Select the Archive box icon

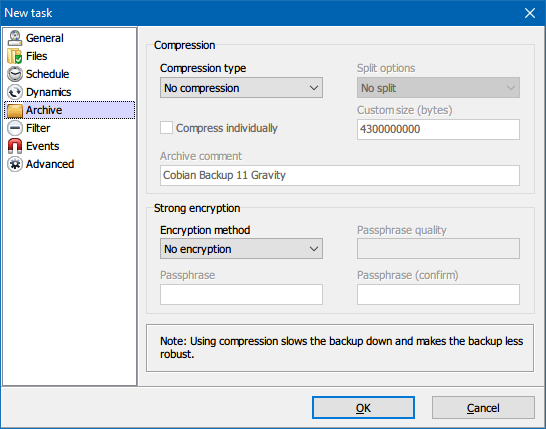pyautogui.click(x=15, y=110)
